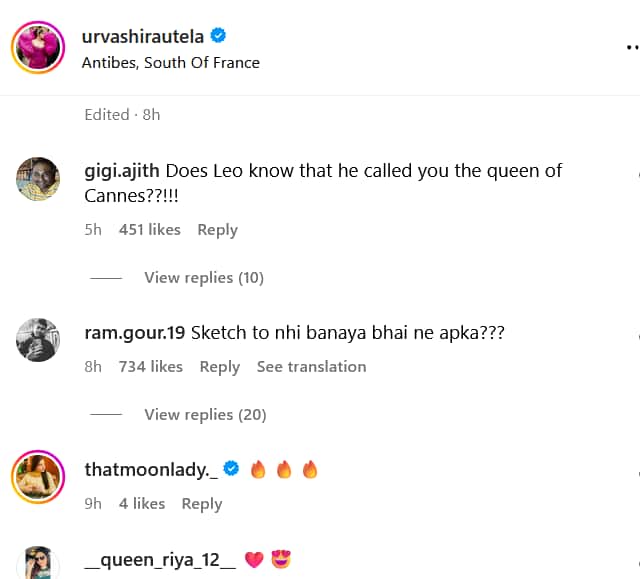This screenshot has width=640, height=579.
Task: Click gigi.ajith's profile avatar
Action: pos(38,179)
